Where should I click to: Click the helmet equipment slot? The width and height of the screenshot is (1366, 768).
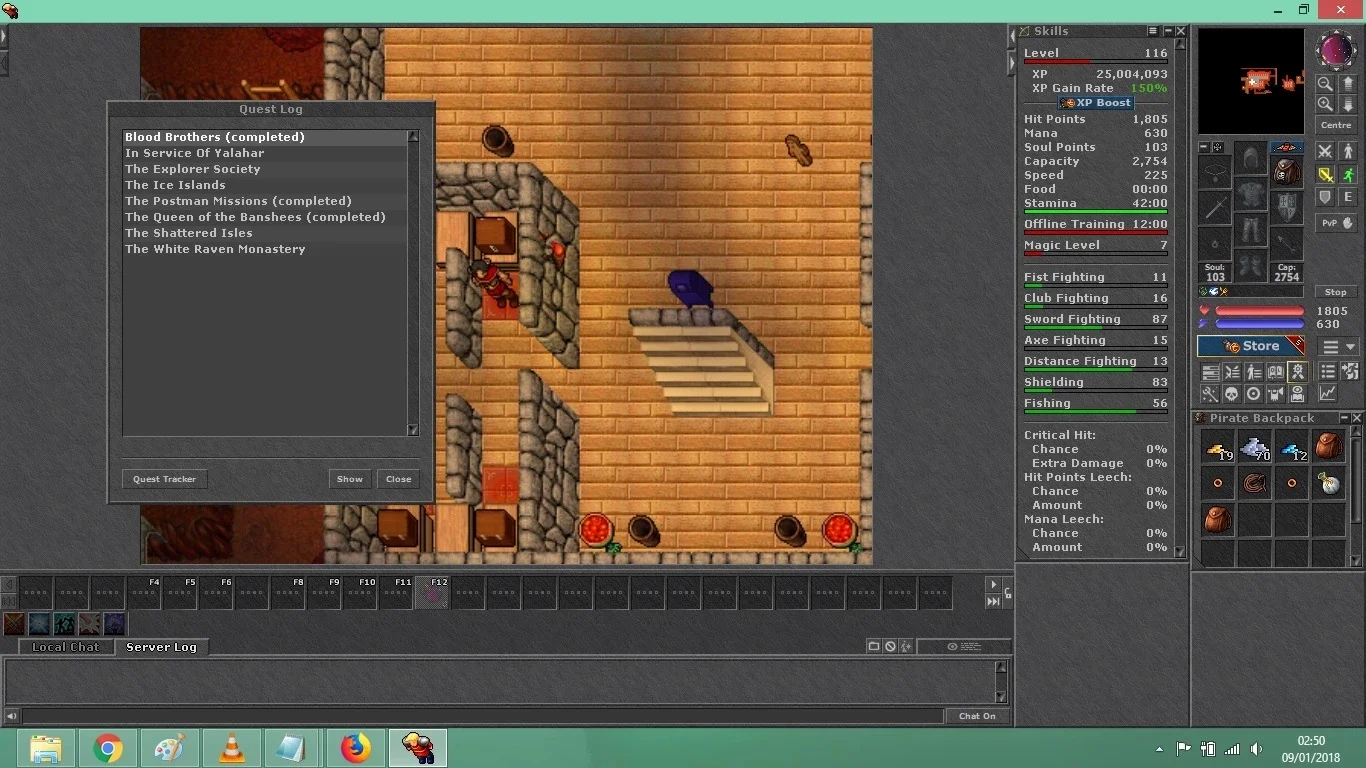[x=1250, y=157]
